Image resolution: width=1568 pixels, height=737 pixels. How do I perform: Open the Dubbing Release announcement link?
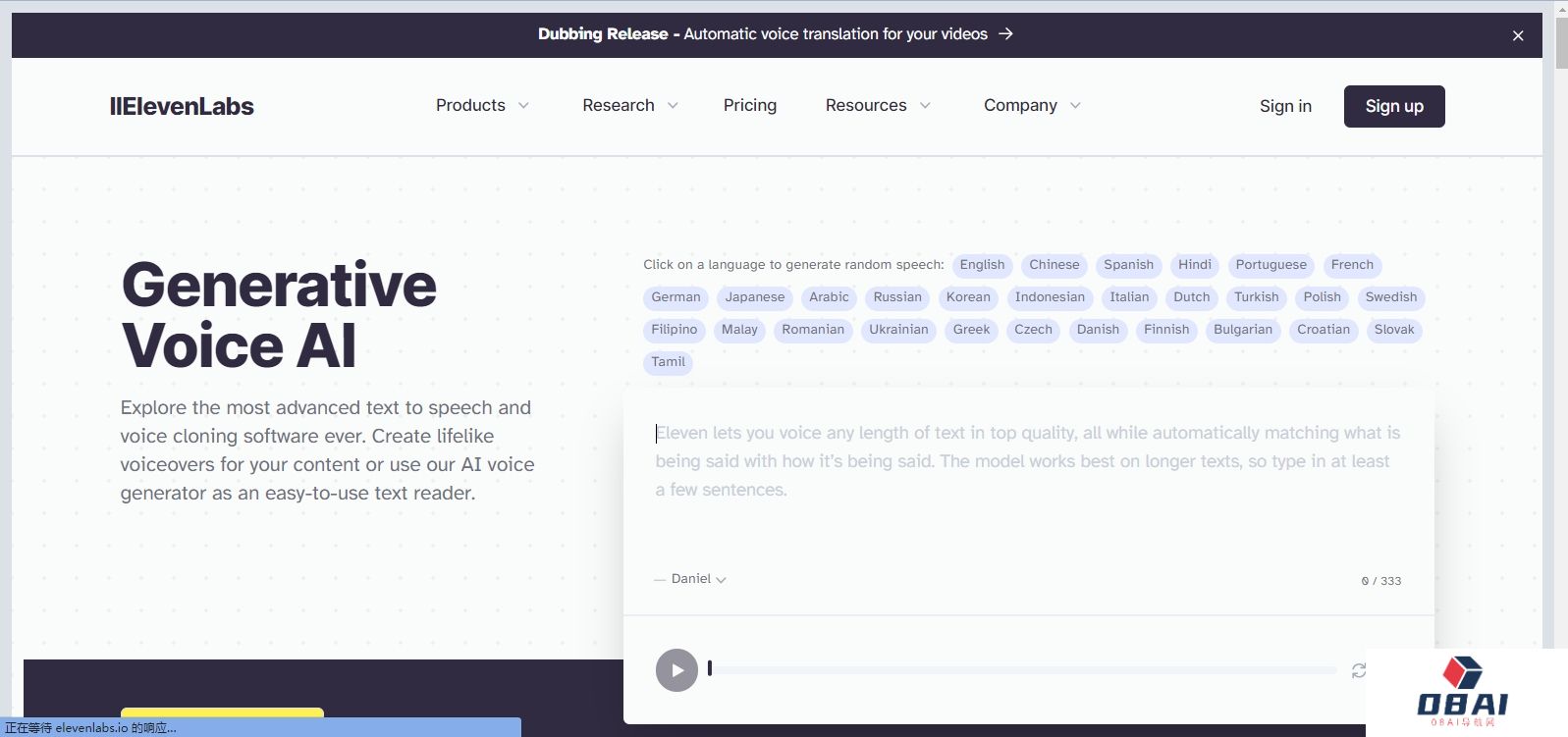775,33
